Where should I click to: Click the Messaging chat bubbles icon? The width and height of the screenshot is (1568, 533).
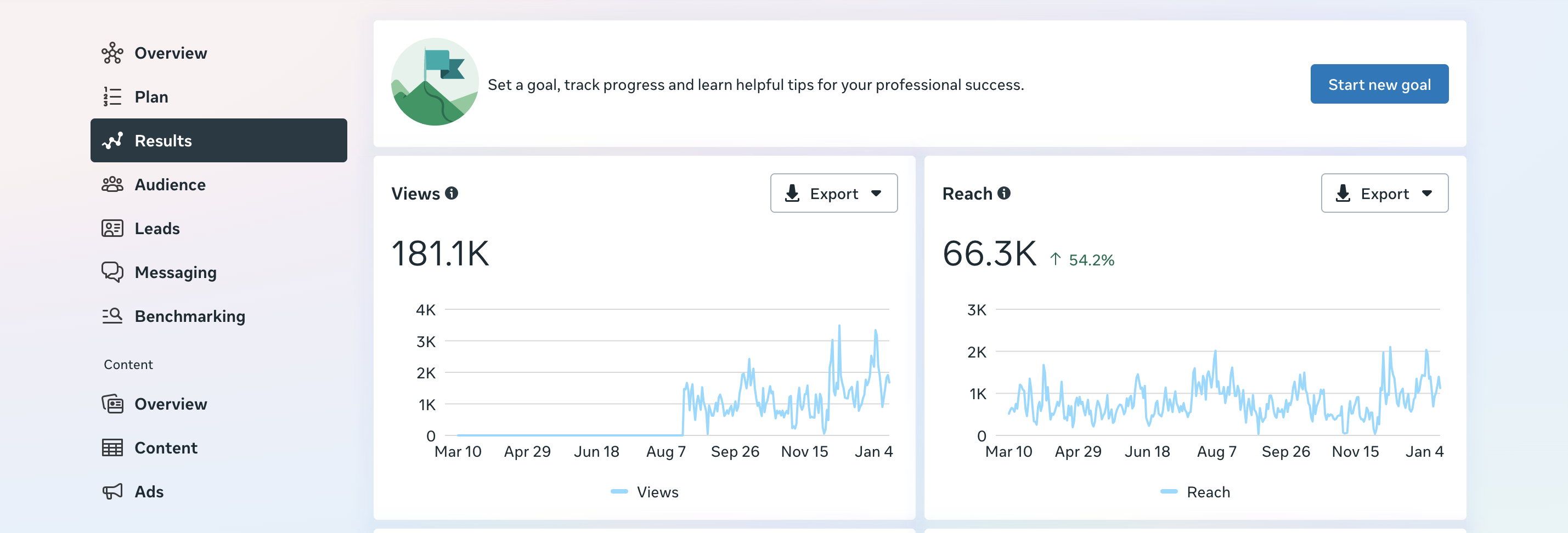pyautogui.click(x=112, y=272)
